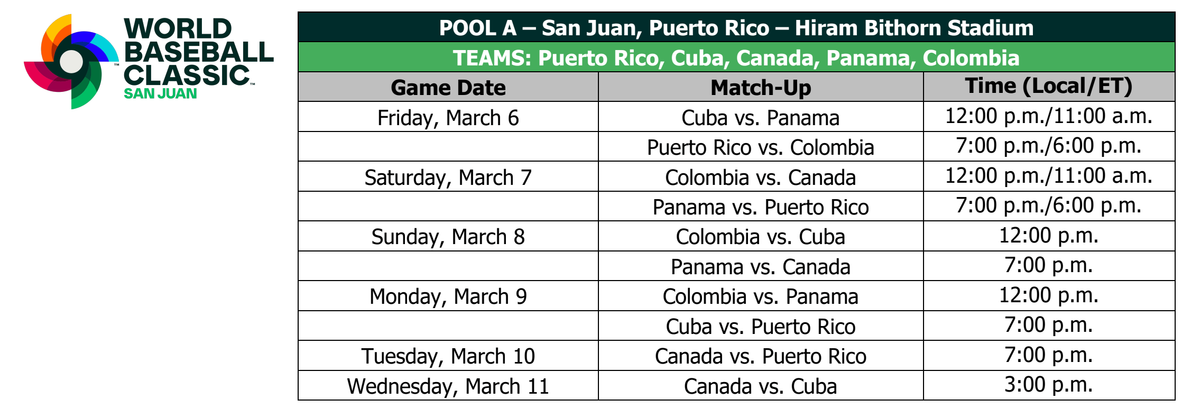Screen dimensions: 1200x411
Task: Select the Pool A San Juan title bar
Action: click(x=735, y=27)
